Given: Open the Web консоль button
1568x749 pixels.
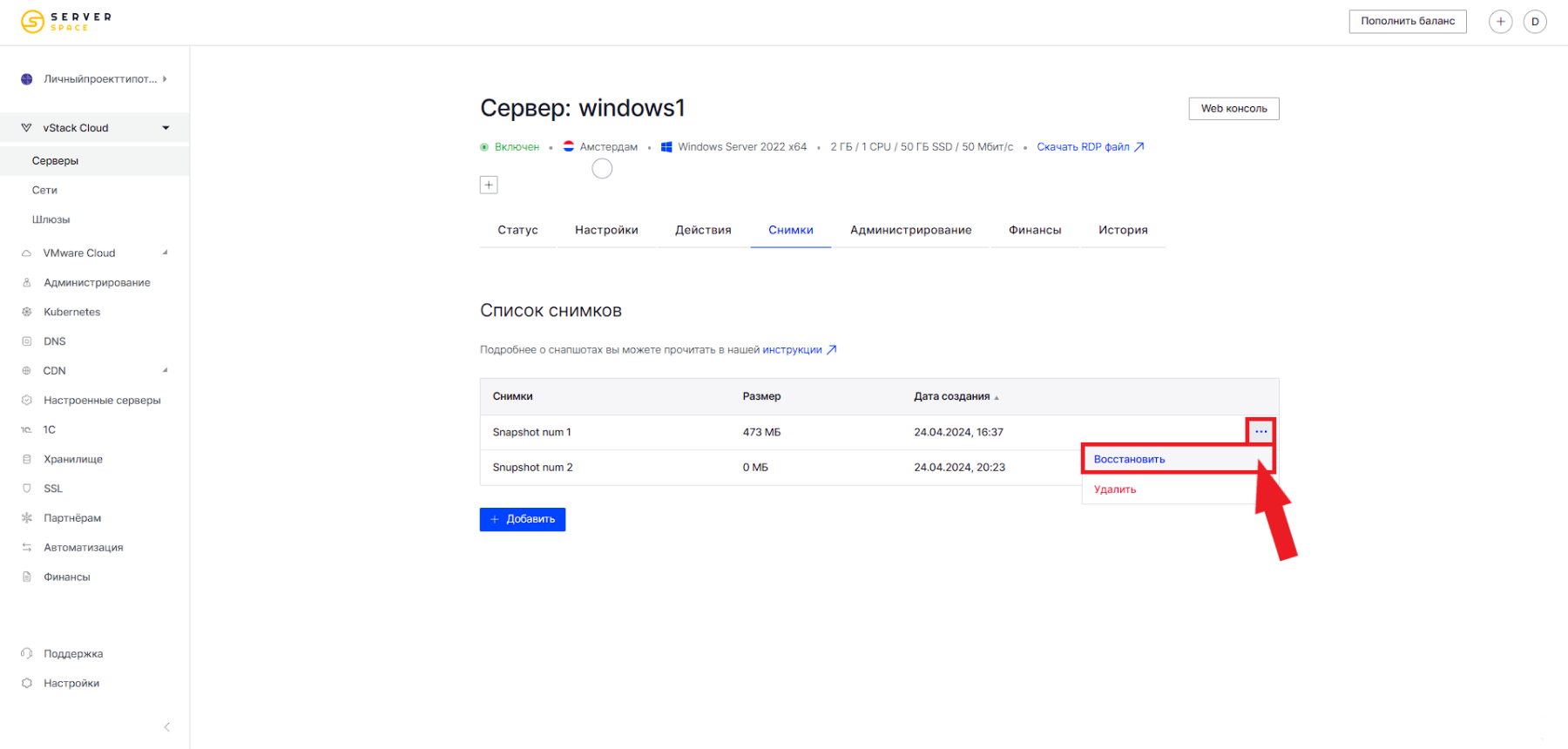Looking at the screenshot, I should pos(1233,109).
